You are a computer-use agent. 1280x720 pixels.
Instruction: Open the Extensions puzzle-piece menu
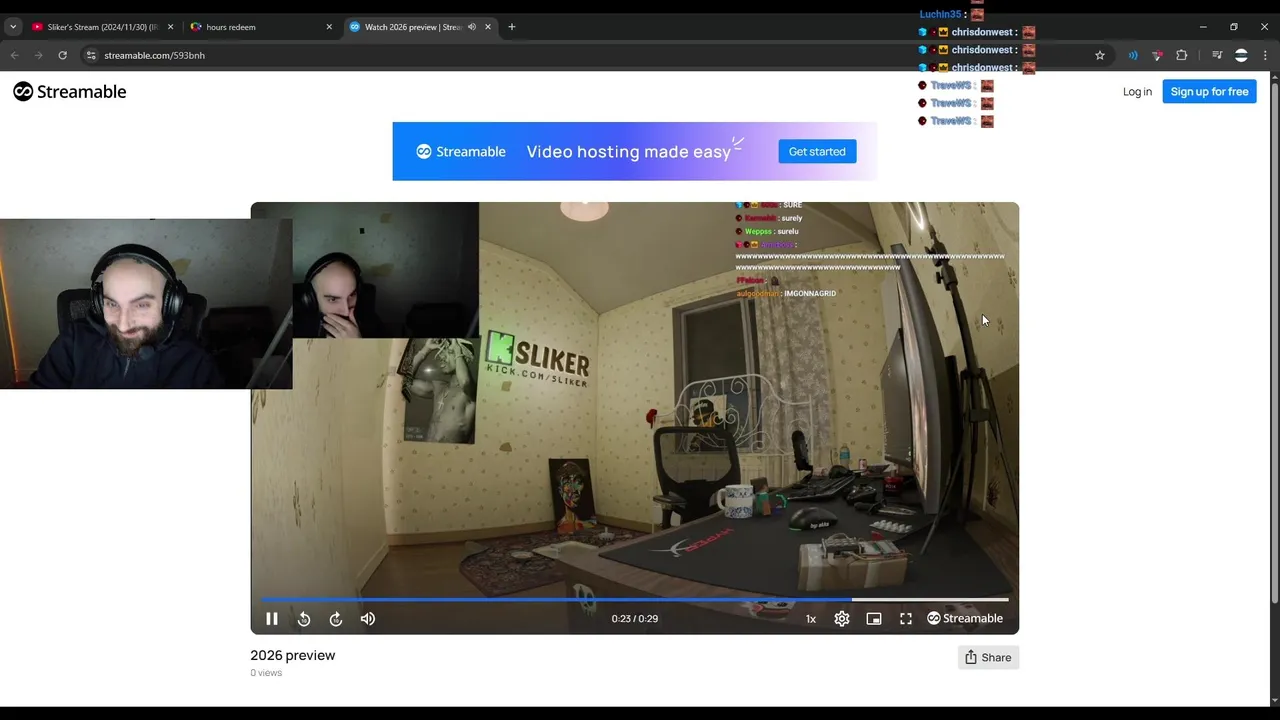[1181, 55]
